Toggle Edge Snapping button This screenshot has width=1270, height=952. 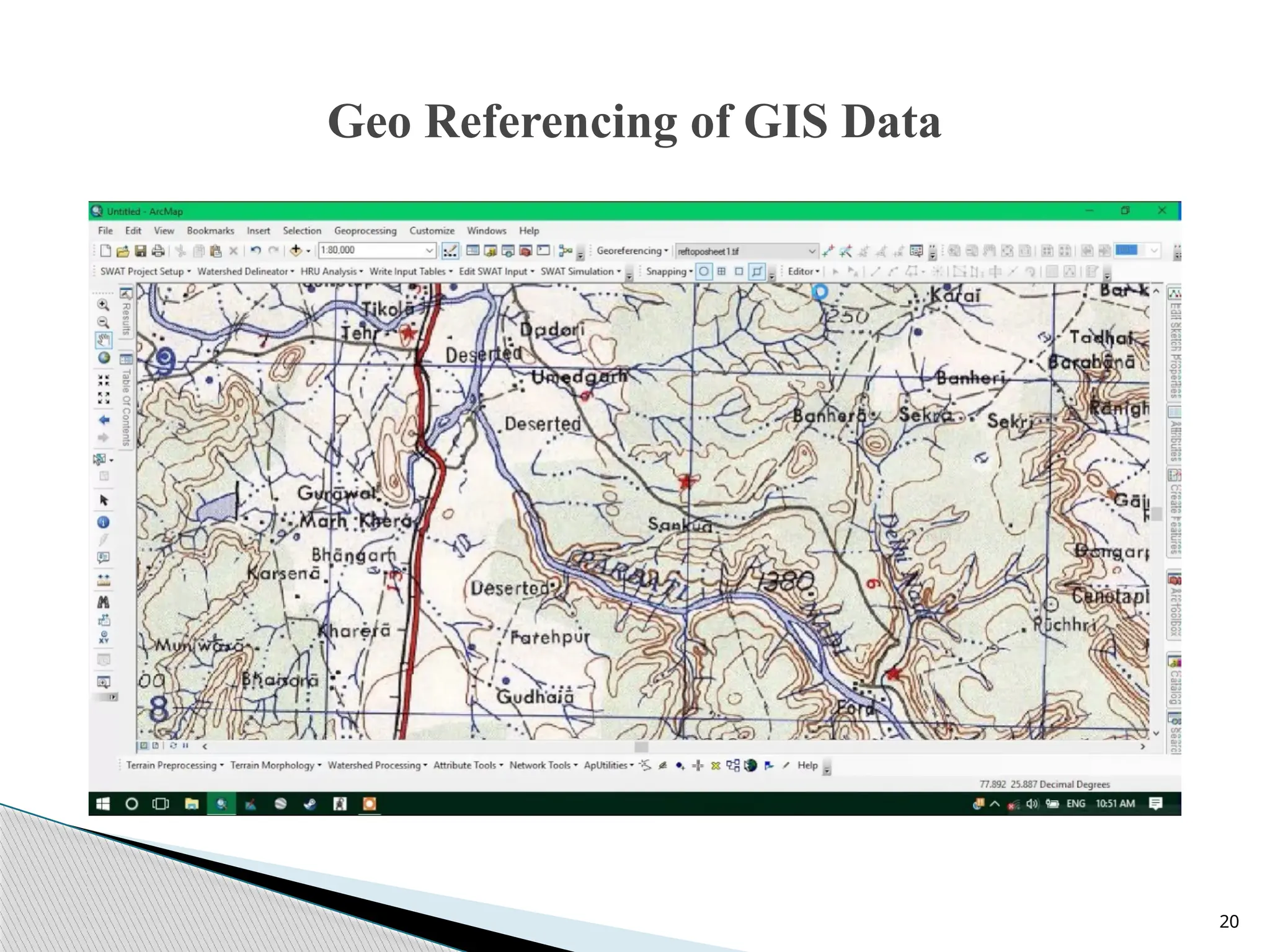pyautogui.click(x=757, y=271)
